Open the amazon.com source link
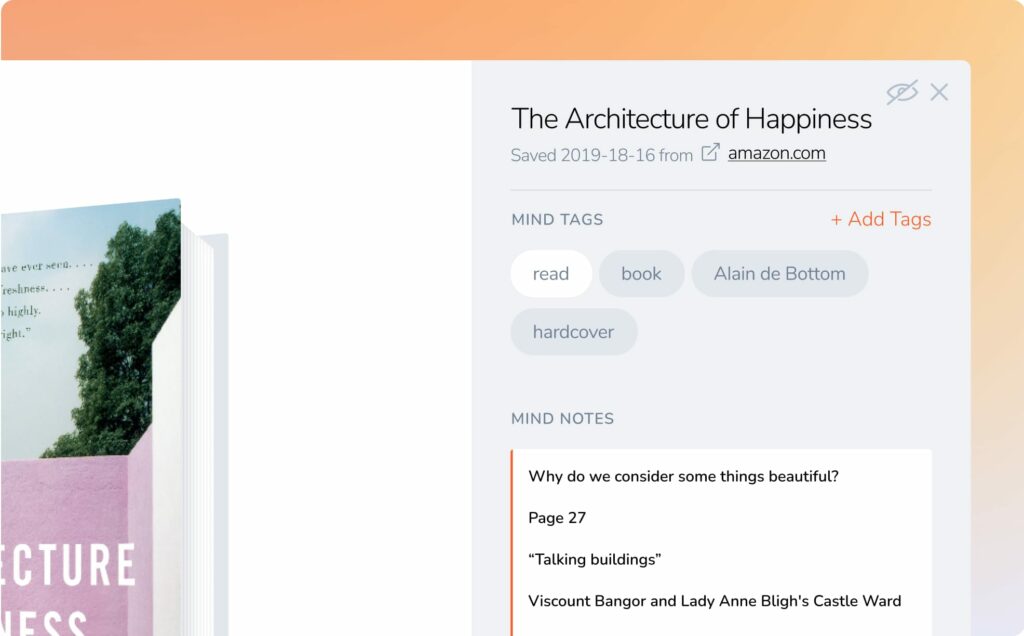Viewport: 1024px width, 636px height. (776, 153)
